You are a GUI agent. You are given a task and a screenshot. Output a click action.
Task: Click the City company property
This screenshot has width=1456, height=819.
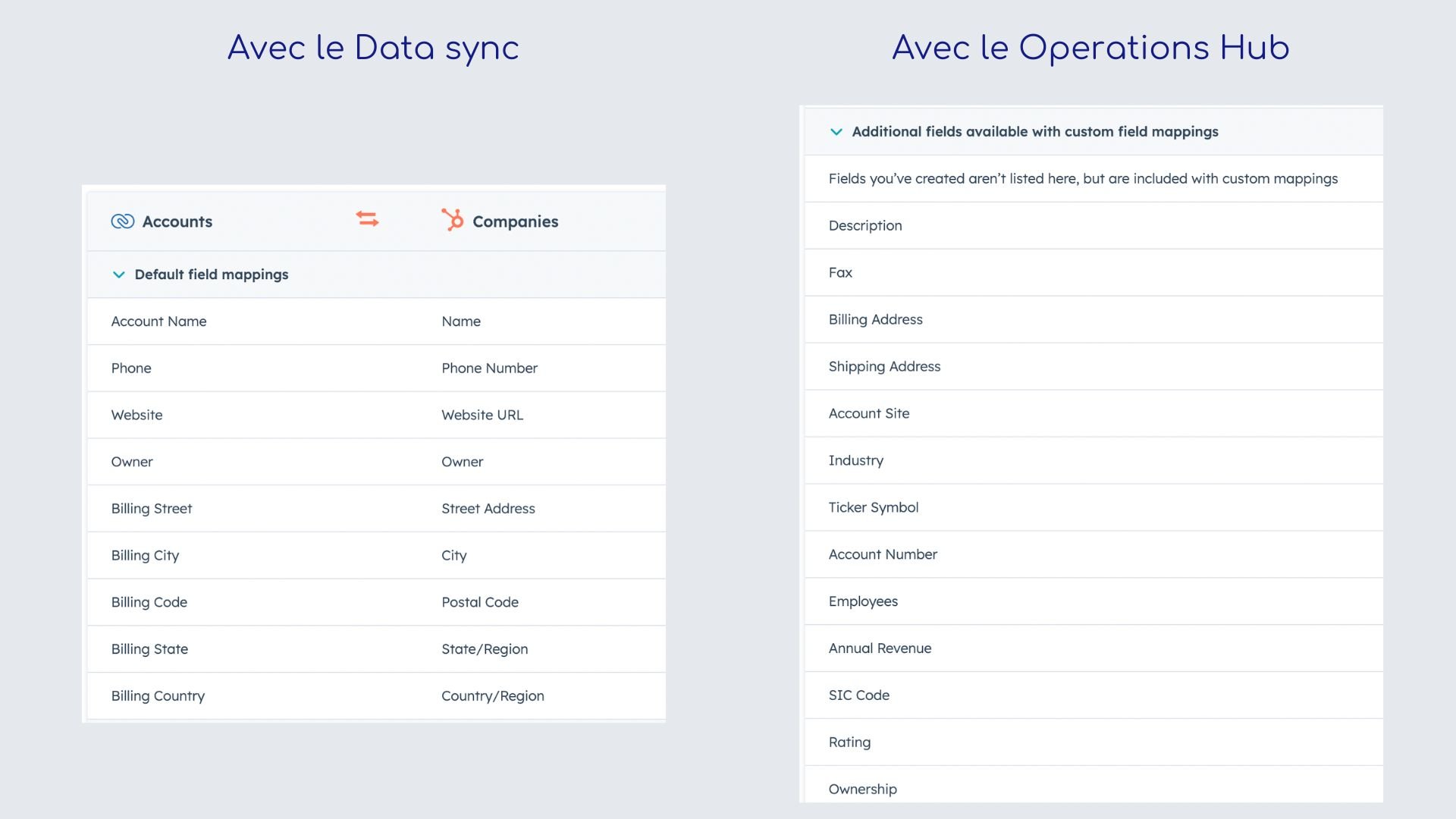[454, 556]
